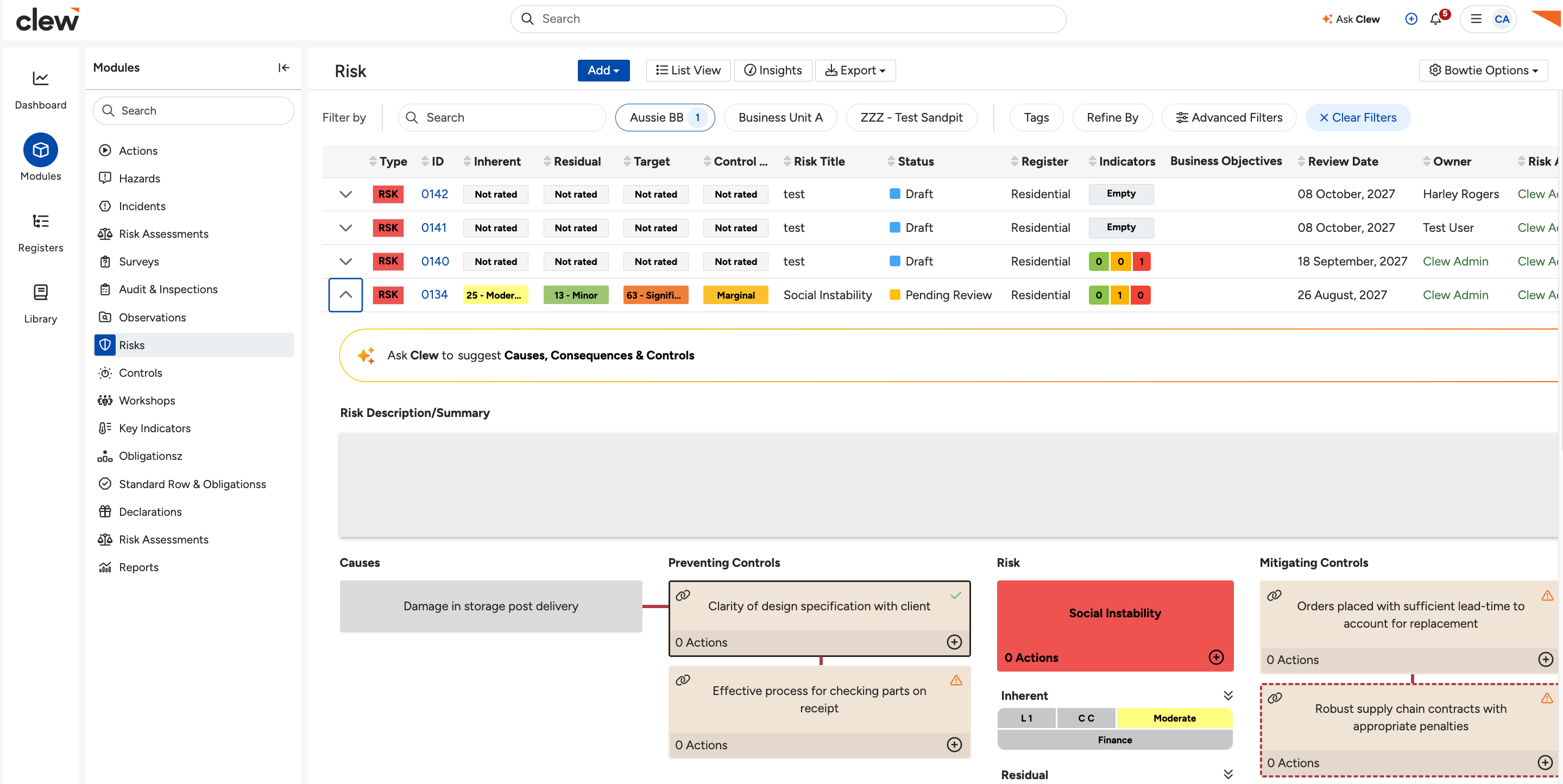1563x784 pixels.
Task: Click the 25 - Moderate inherent rating badge
Action: point(495,295)
